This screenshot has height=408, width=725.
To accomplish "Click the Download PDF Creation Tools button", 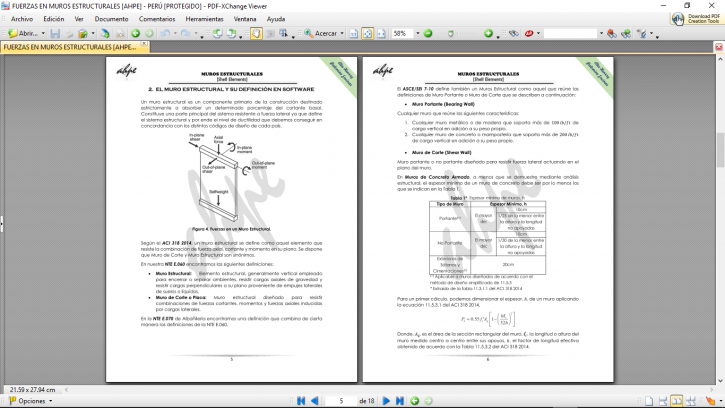I will point(702,17).
